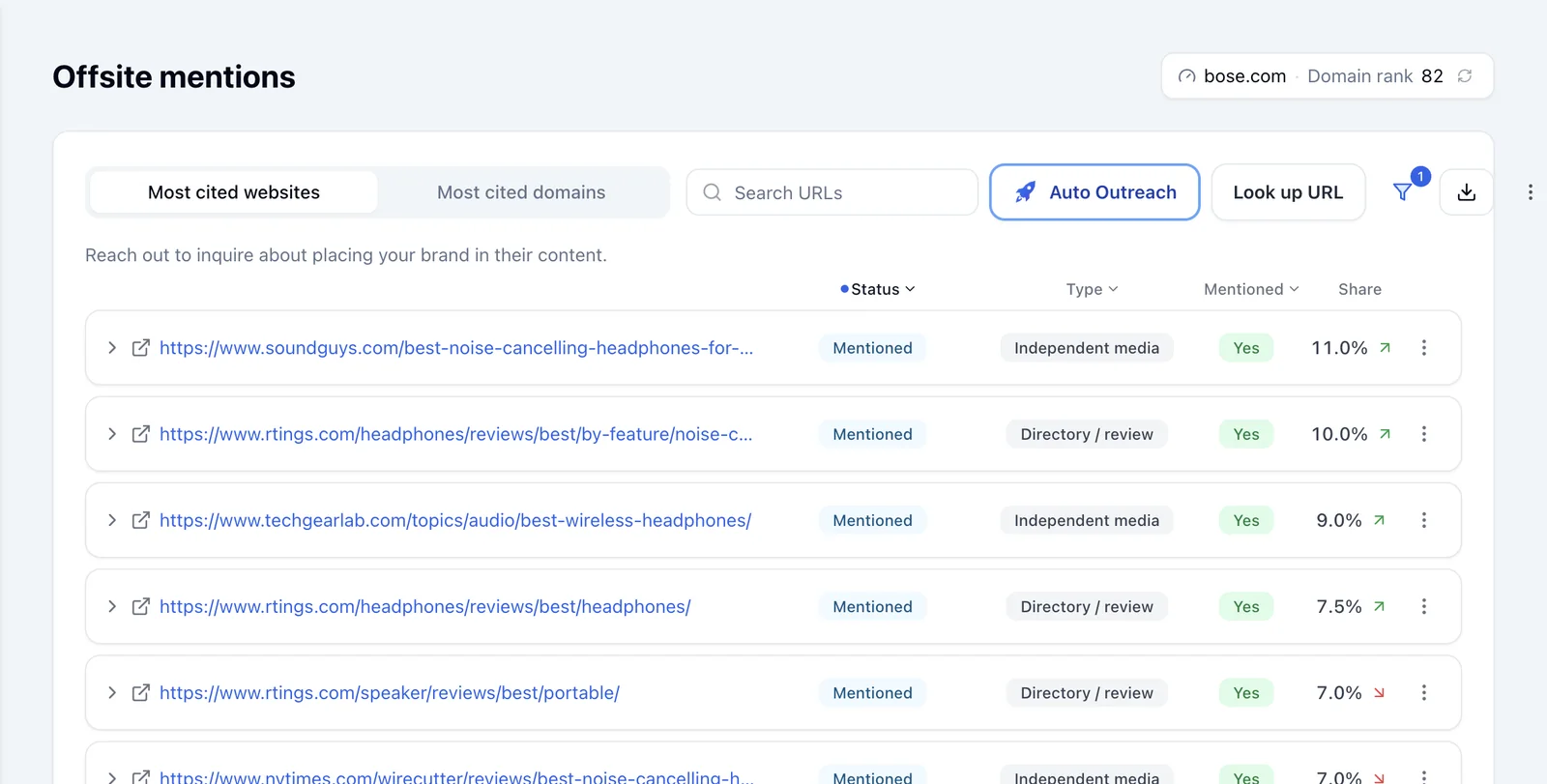Open external link icon for rtings noise-c row
1547x784 pixels.
coord(140,434)
